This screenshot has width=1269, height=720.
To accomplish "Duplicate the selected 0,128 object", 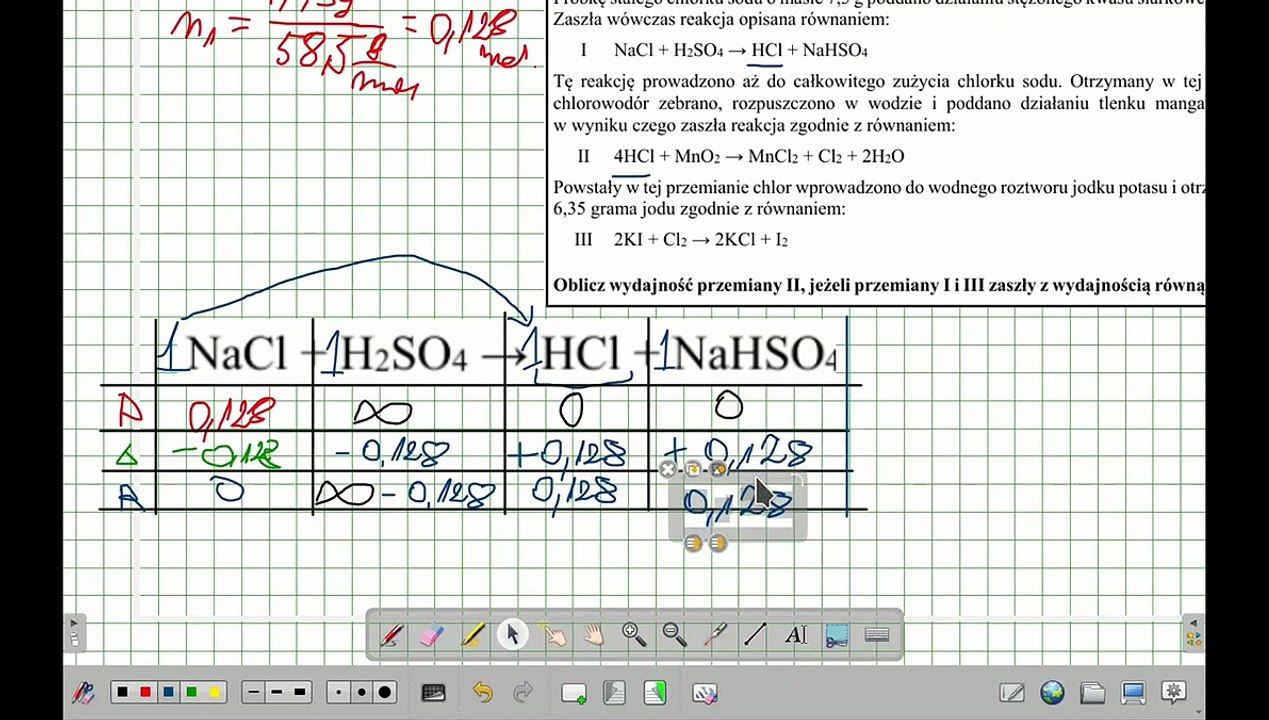I will [693, 469].
